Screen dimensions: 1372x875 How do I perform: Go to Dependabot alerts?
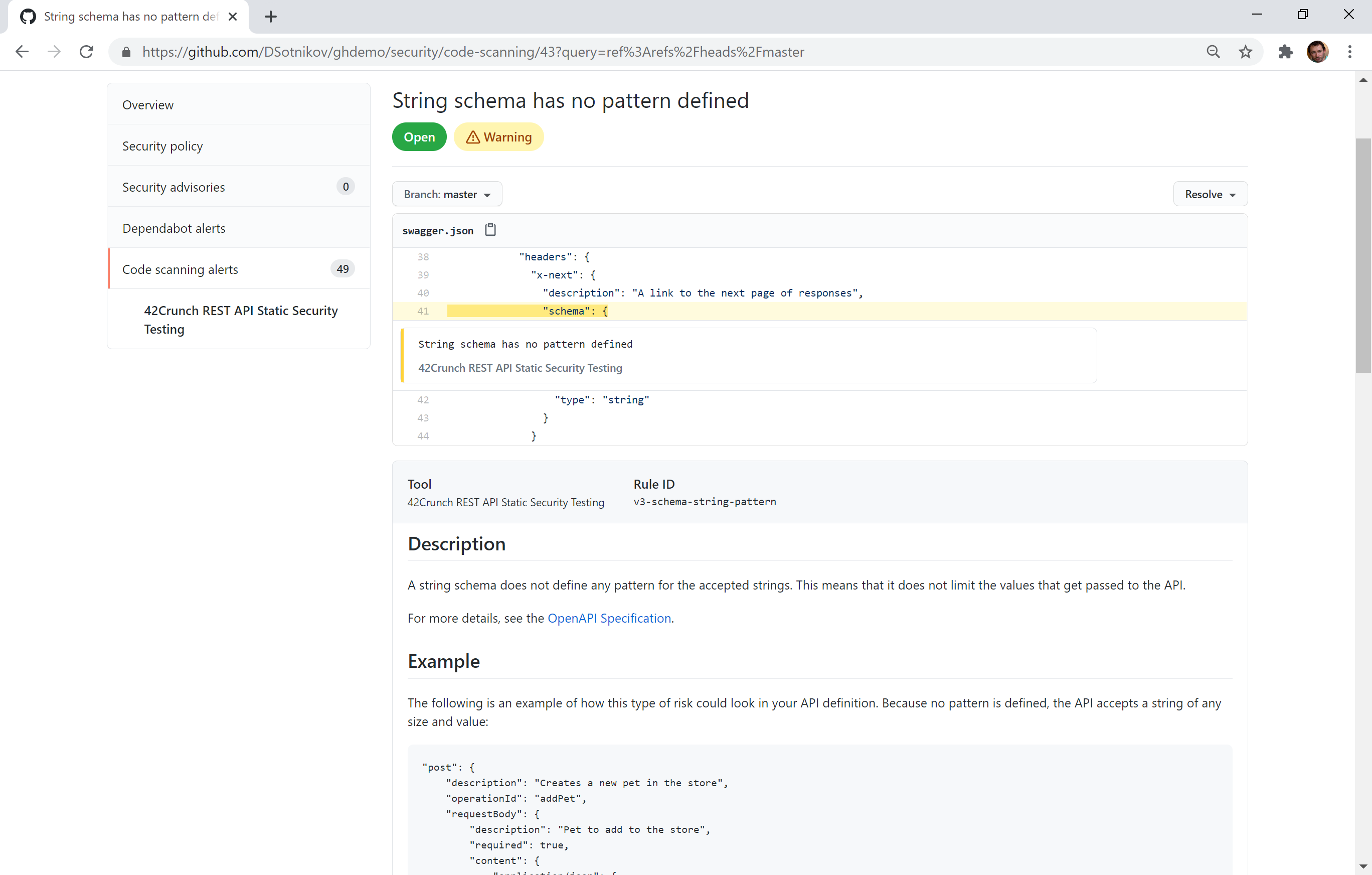tap(174, 228)
